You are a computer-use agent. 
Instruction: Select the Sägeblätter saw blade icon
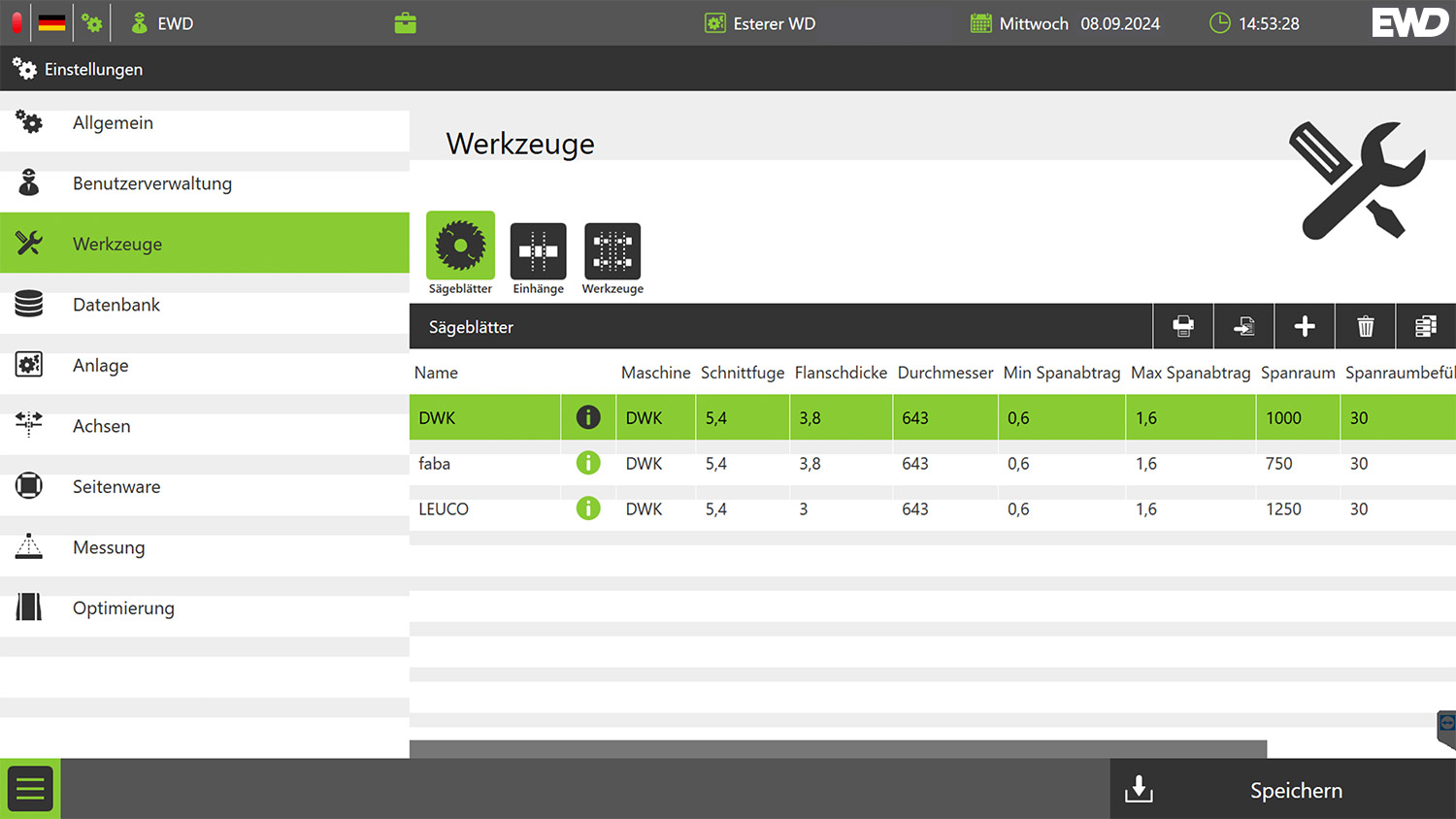tap(460, 246)
